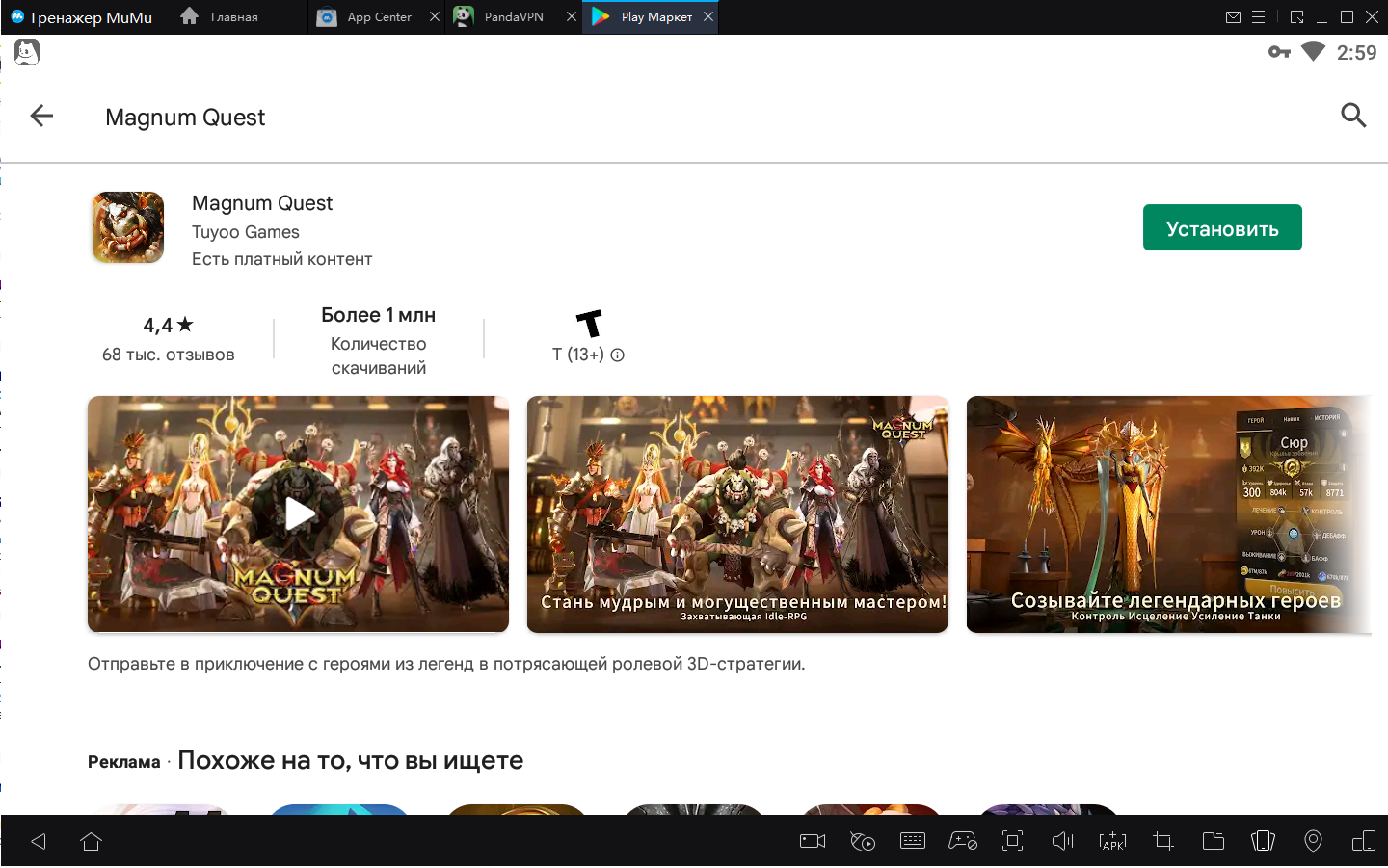This screenshot has width=1388, height=868.
Task: Open the shared folder icon
Action: [x=1214, y=841]
